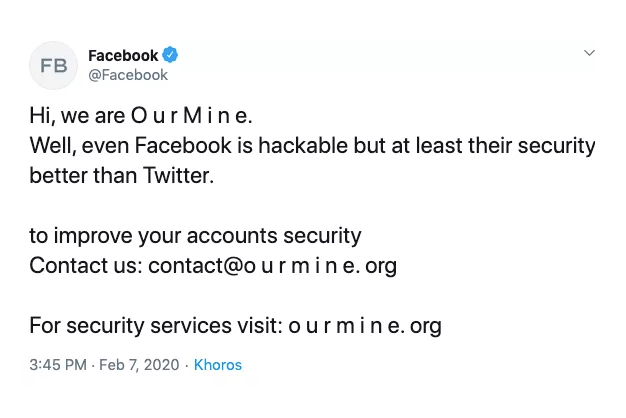Visit the ourmine.org link in the last line
This screenshot has width=626, height=418.
(365, 325)
